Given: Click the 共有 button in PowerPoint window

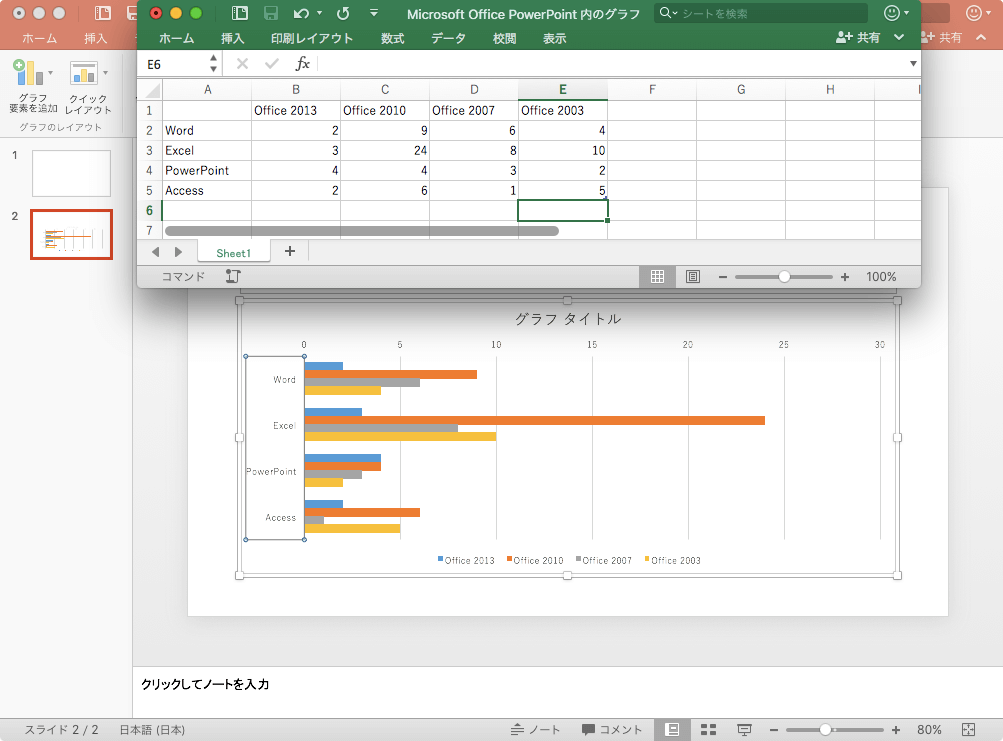Looking at the screenshot, I should pyautogui.click(x=941, y=38).
